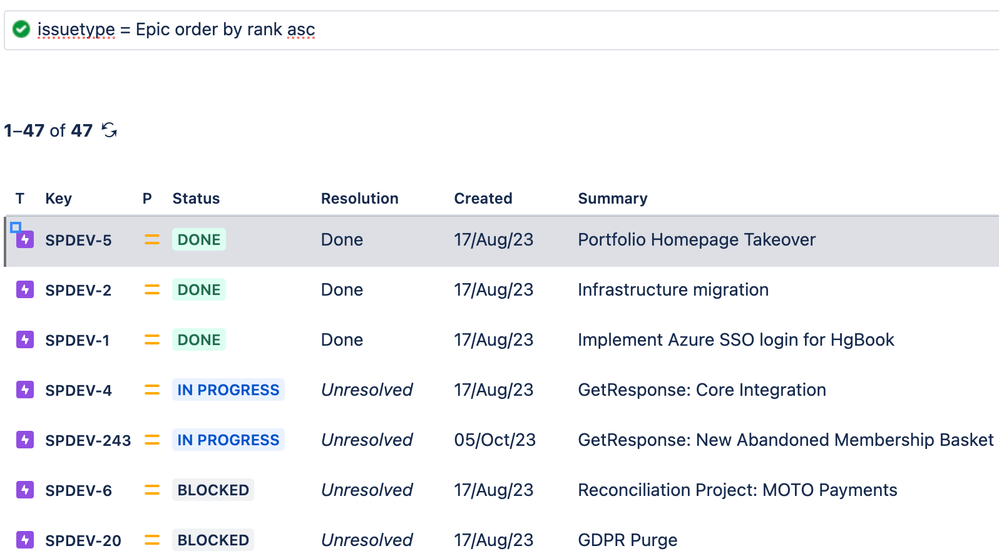The image size is (999, 560).
Task: Click the JQL query input field
Action: pyautogui.click(x=503, y=29)
